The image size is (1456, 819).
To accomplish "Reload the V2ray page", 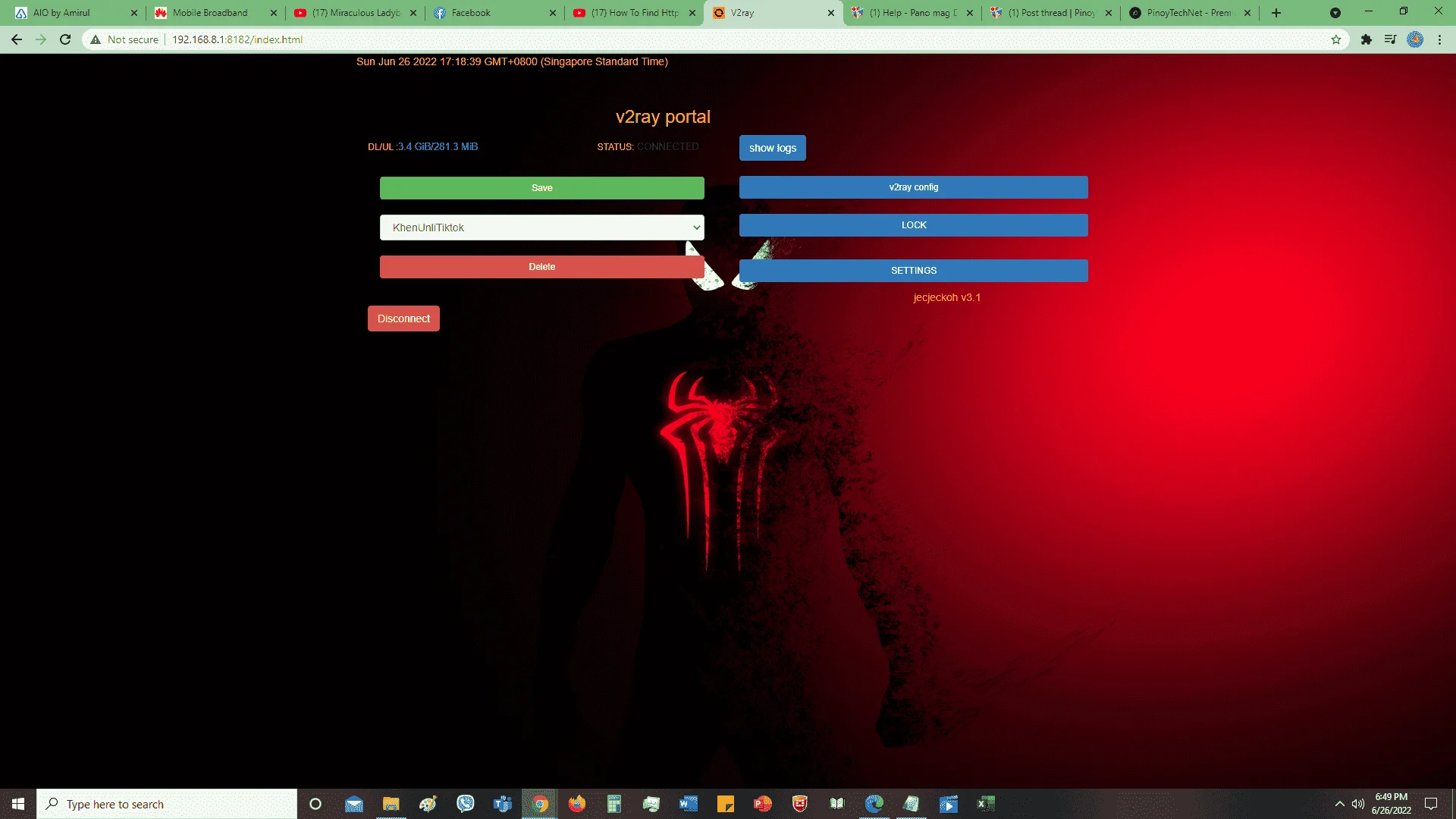I will [x=65, y=39].
